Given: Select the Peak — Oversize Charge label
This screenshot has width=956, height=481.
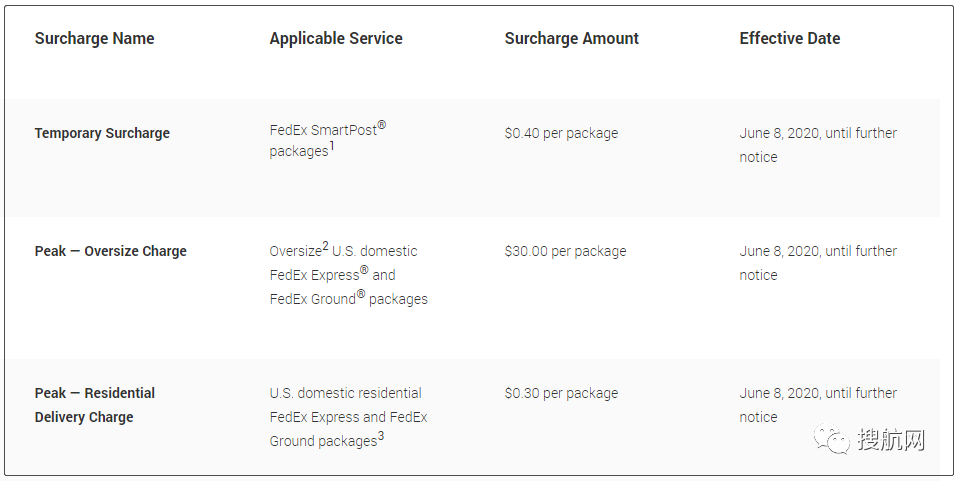Looking at the screenshot, I should click(110, 251).
